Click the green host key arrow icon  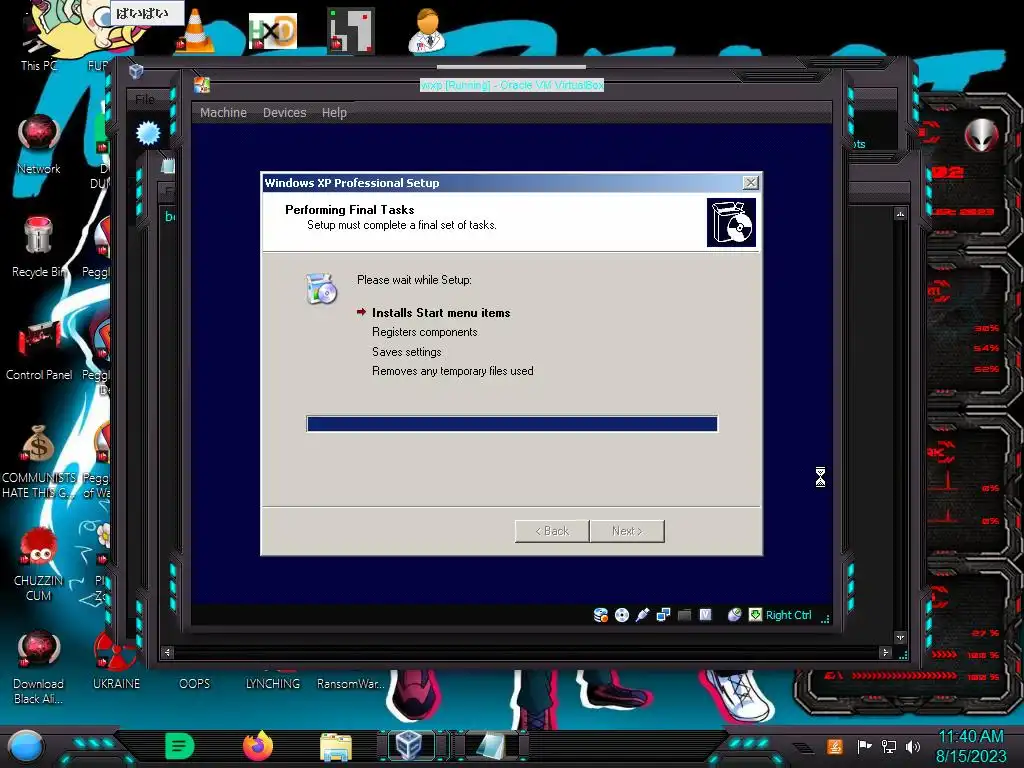756,615
